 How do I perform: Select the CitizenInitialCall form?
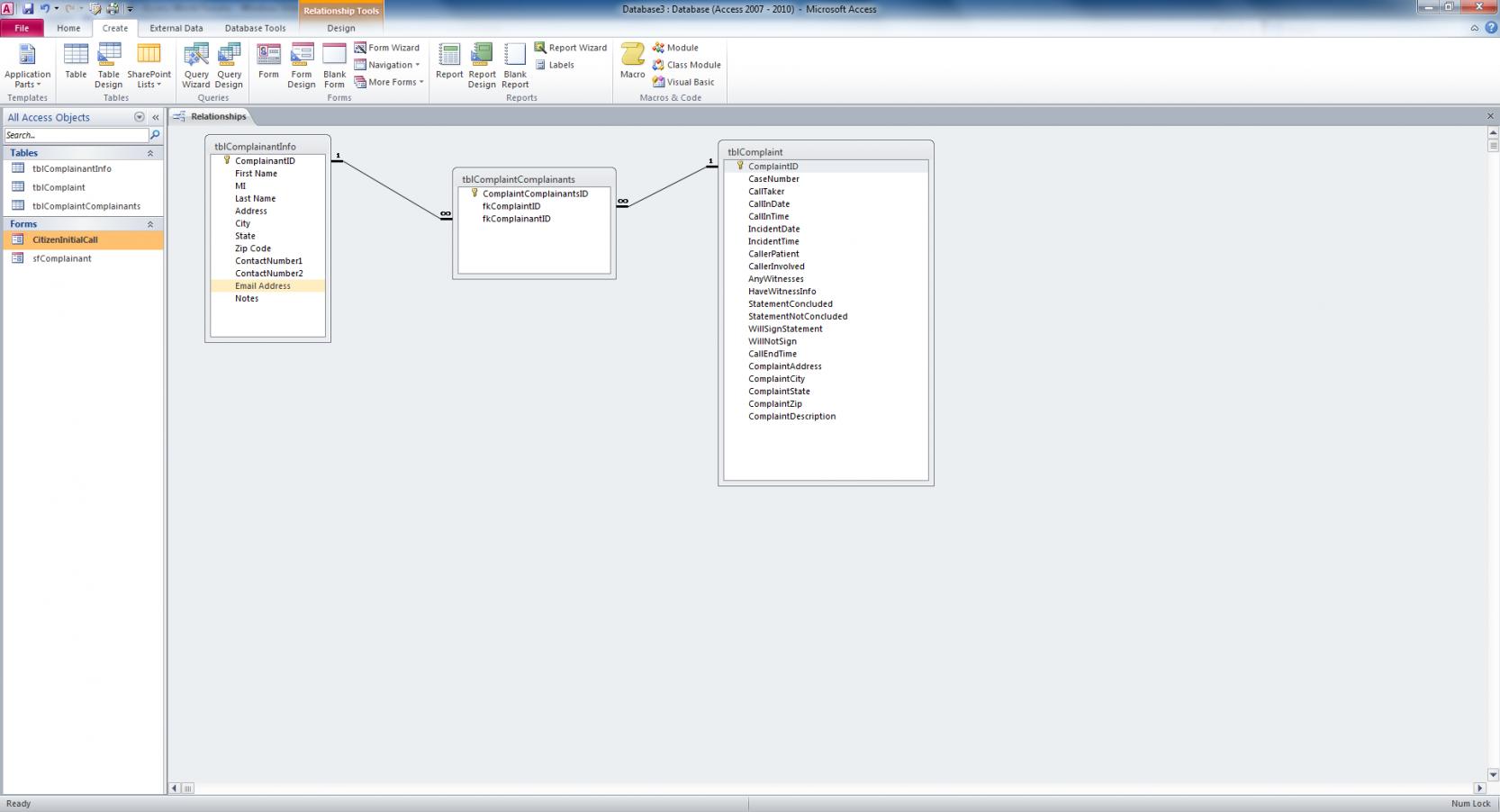pyautogui.click(x=82, y=239)
